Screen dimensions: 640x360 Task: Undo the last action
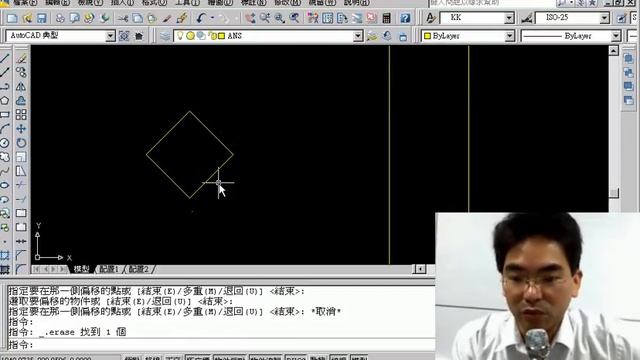click(x=201, y=18)
